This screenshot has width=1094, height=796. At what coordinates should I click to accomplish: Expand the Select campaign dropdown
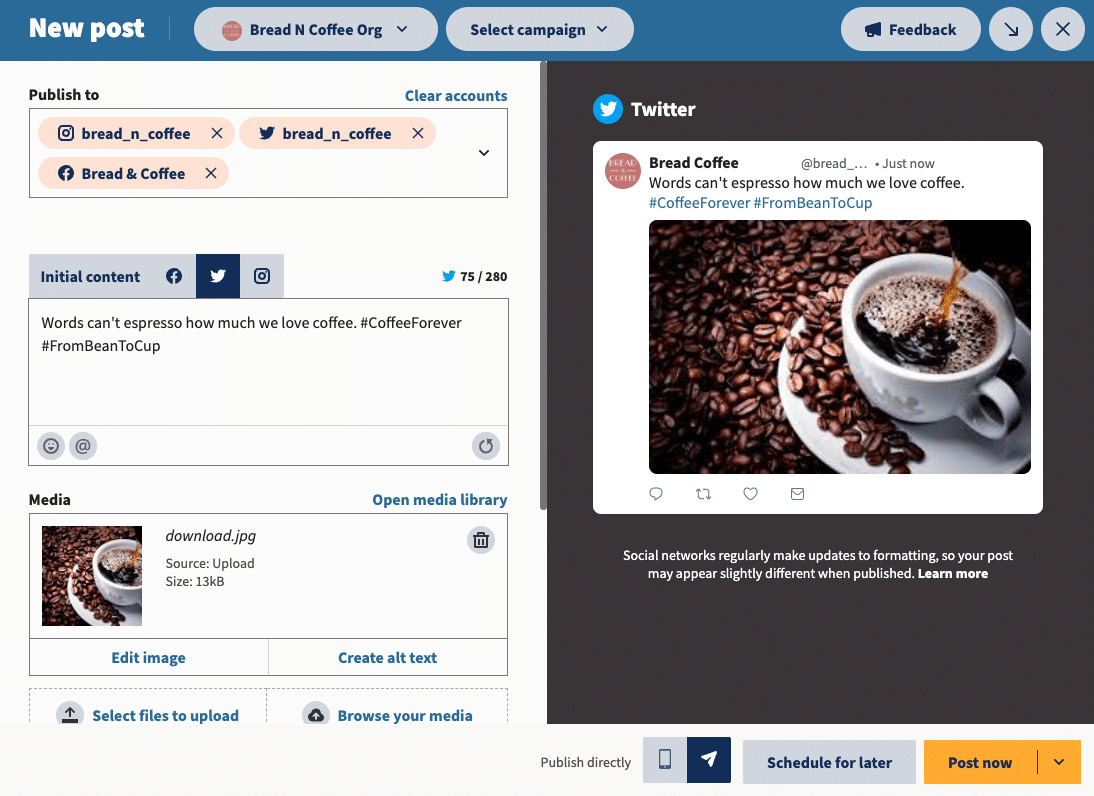[x=539, y=29]
